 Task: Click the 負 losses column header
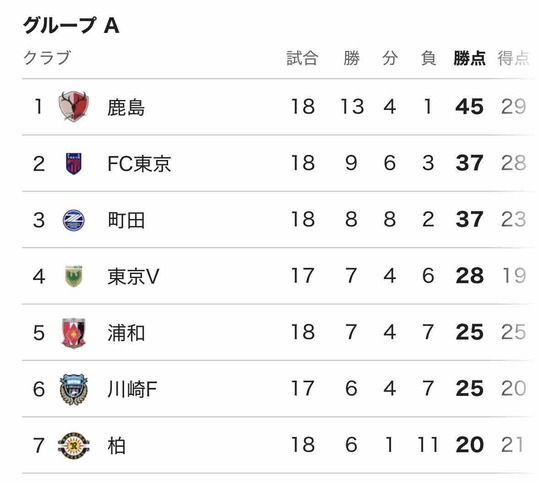428,58
